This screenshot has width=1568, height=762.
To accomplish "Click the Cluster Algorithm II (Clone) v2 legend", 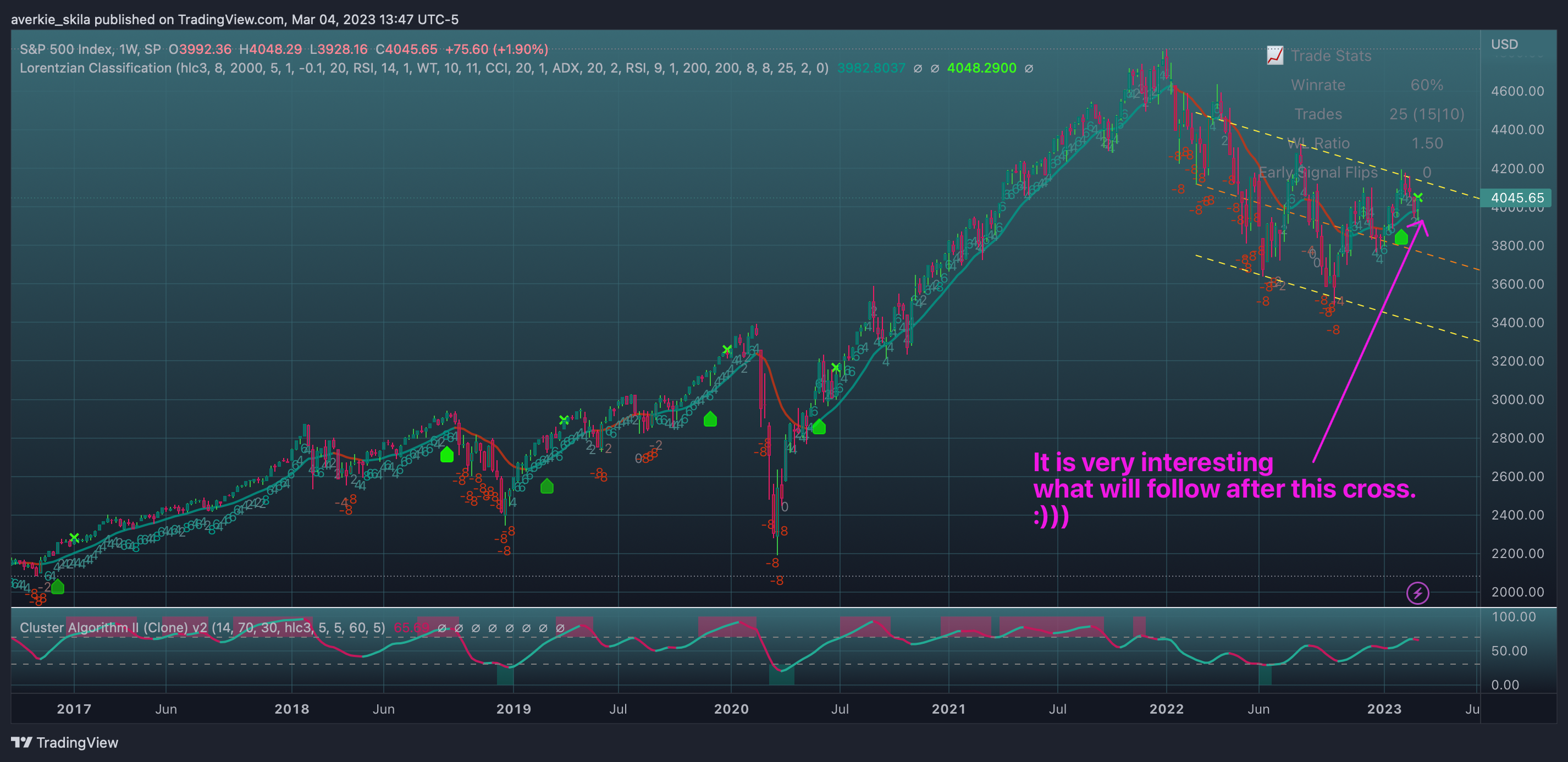I will coord(202,627).
